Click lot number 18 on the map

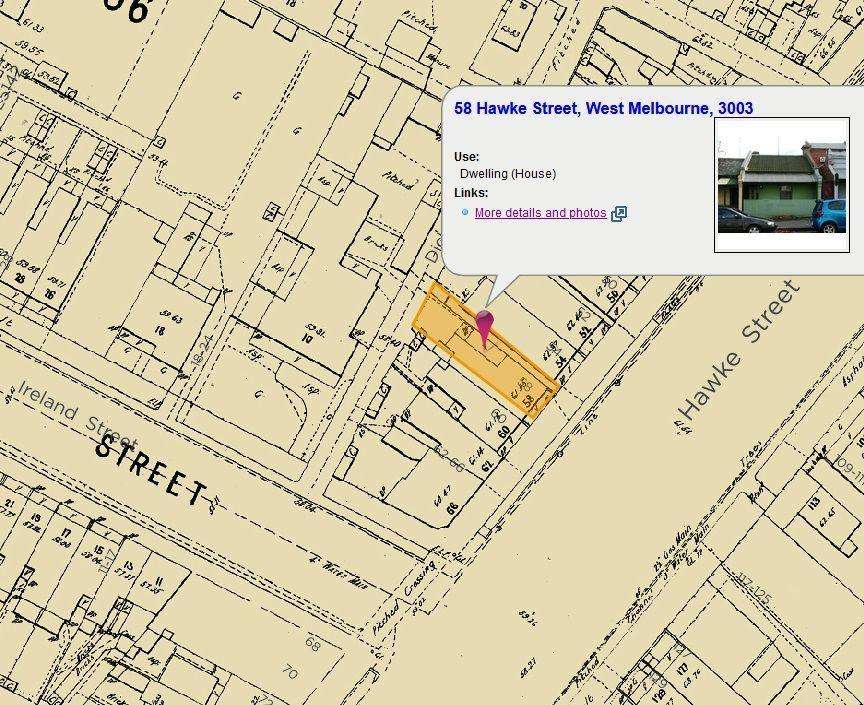pyautogui.click(x=159, y=331)
